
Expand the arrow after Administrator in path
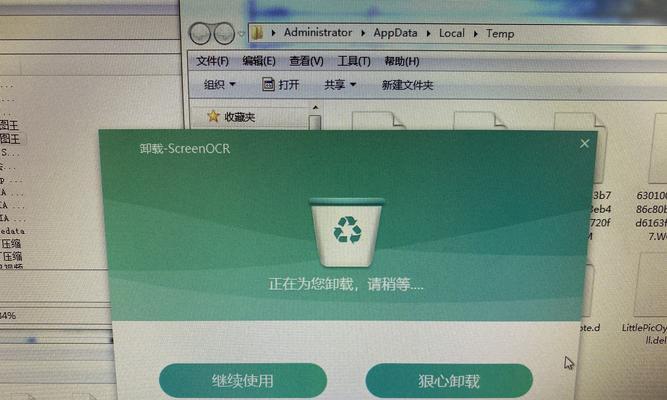(x=363, y=33)
